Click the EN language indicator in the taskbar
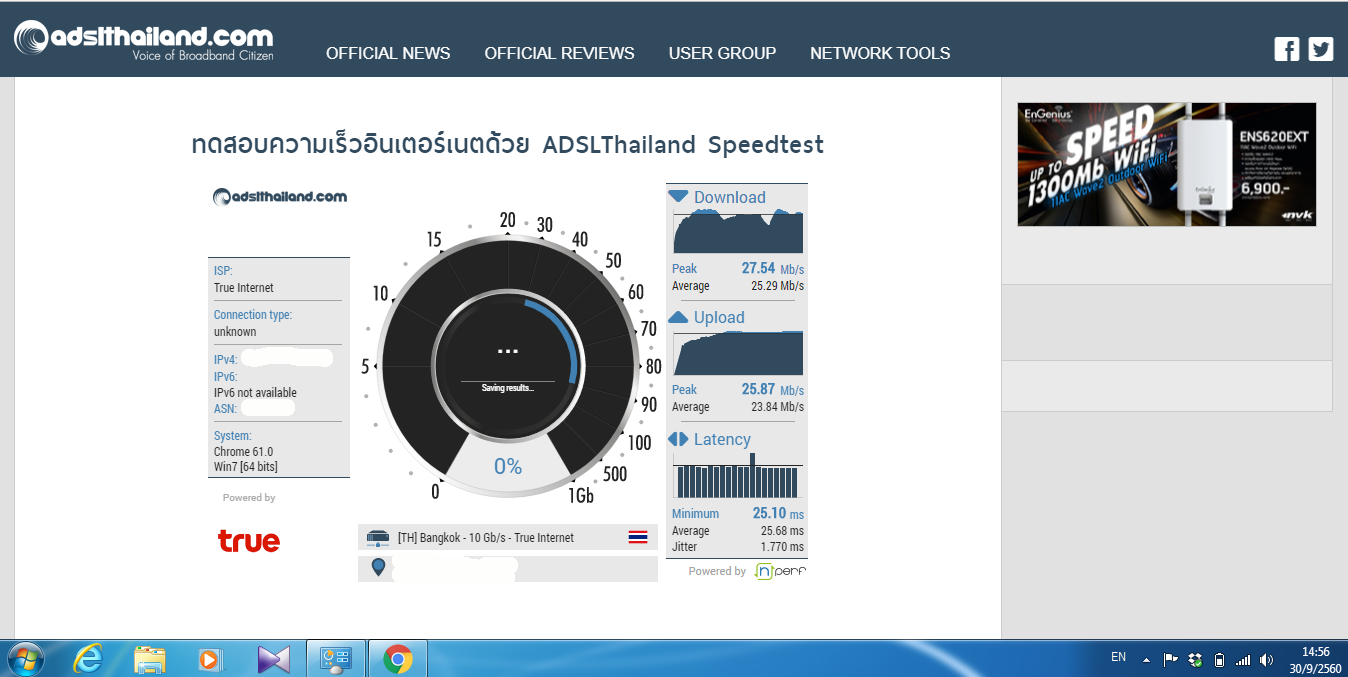1348x677 pixels. click(x=1118, y=657)
